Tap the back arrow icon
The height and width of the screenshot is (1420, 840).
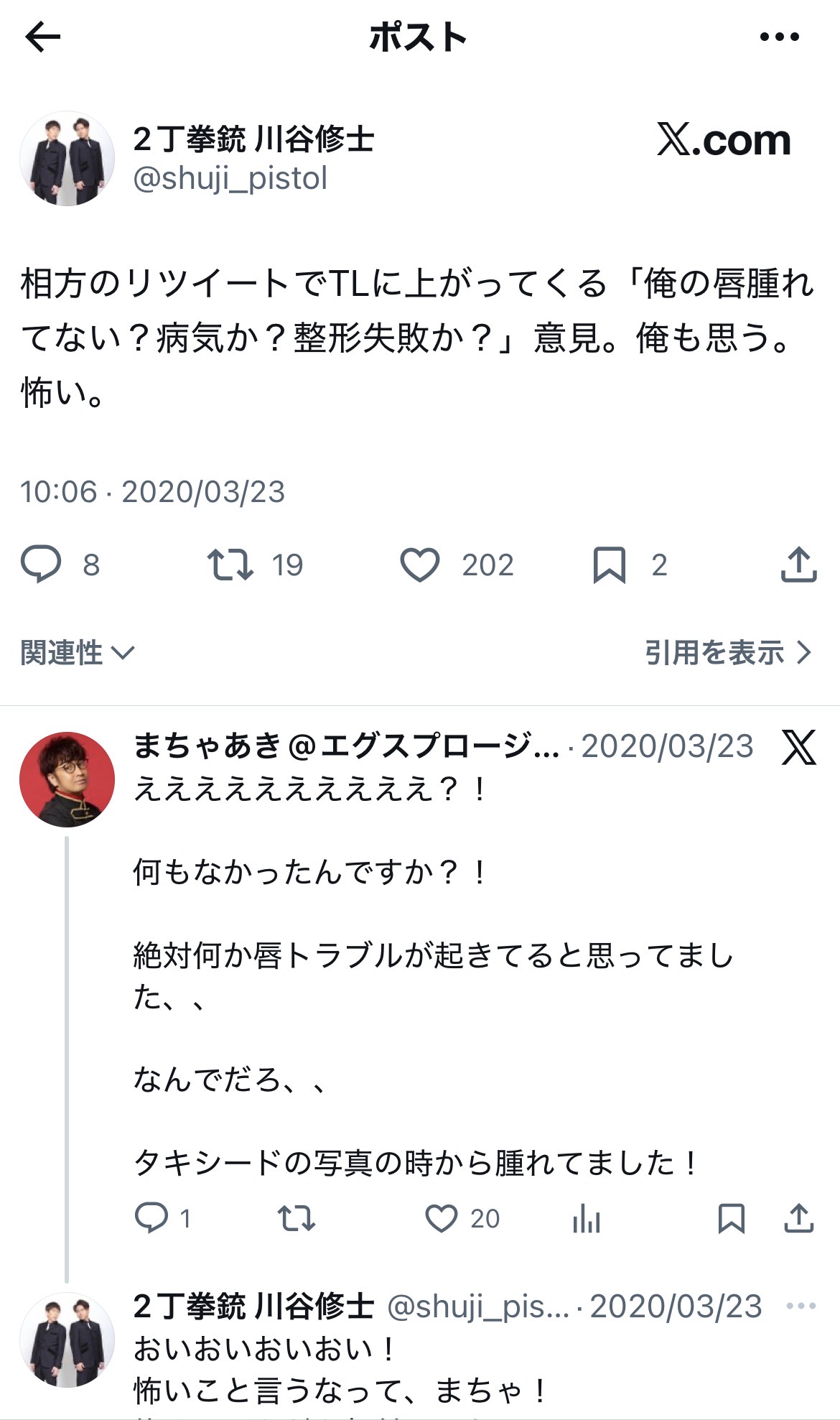43,37
